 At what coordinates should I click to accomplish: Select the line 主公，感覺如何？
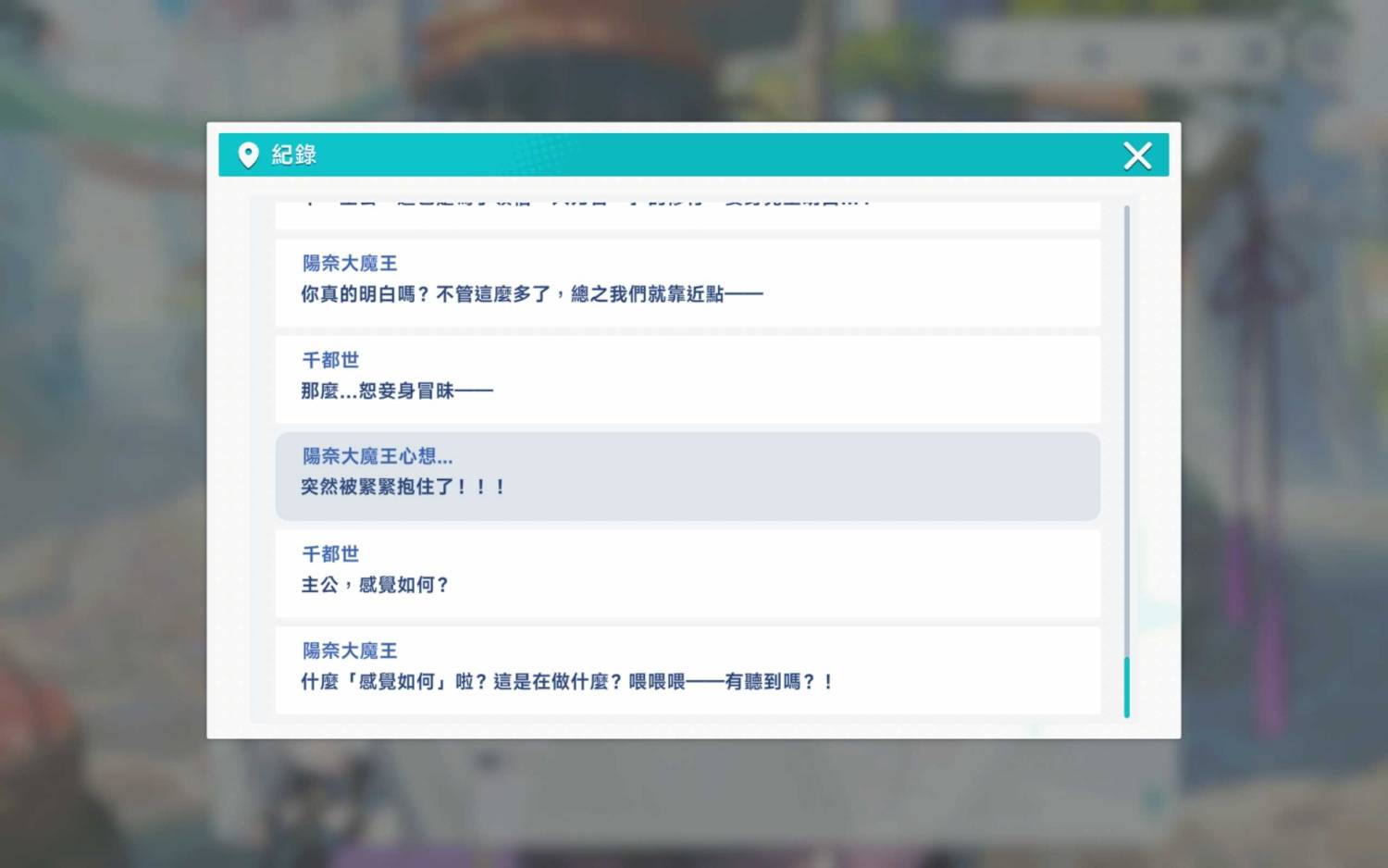coord(375,585)
